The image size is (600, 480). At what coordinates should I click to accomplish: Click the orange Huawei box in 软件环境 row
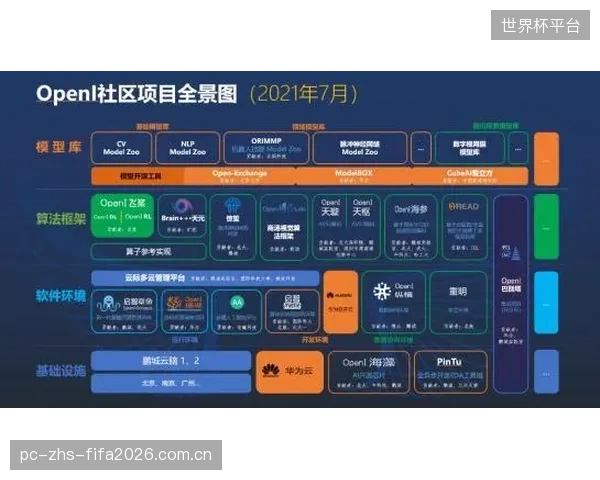point(341,302)
